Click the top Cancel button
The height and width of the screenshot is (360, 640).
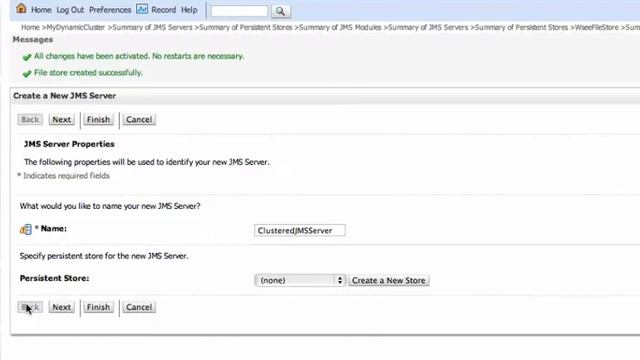(139, 120)
